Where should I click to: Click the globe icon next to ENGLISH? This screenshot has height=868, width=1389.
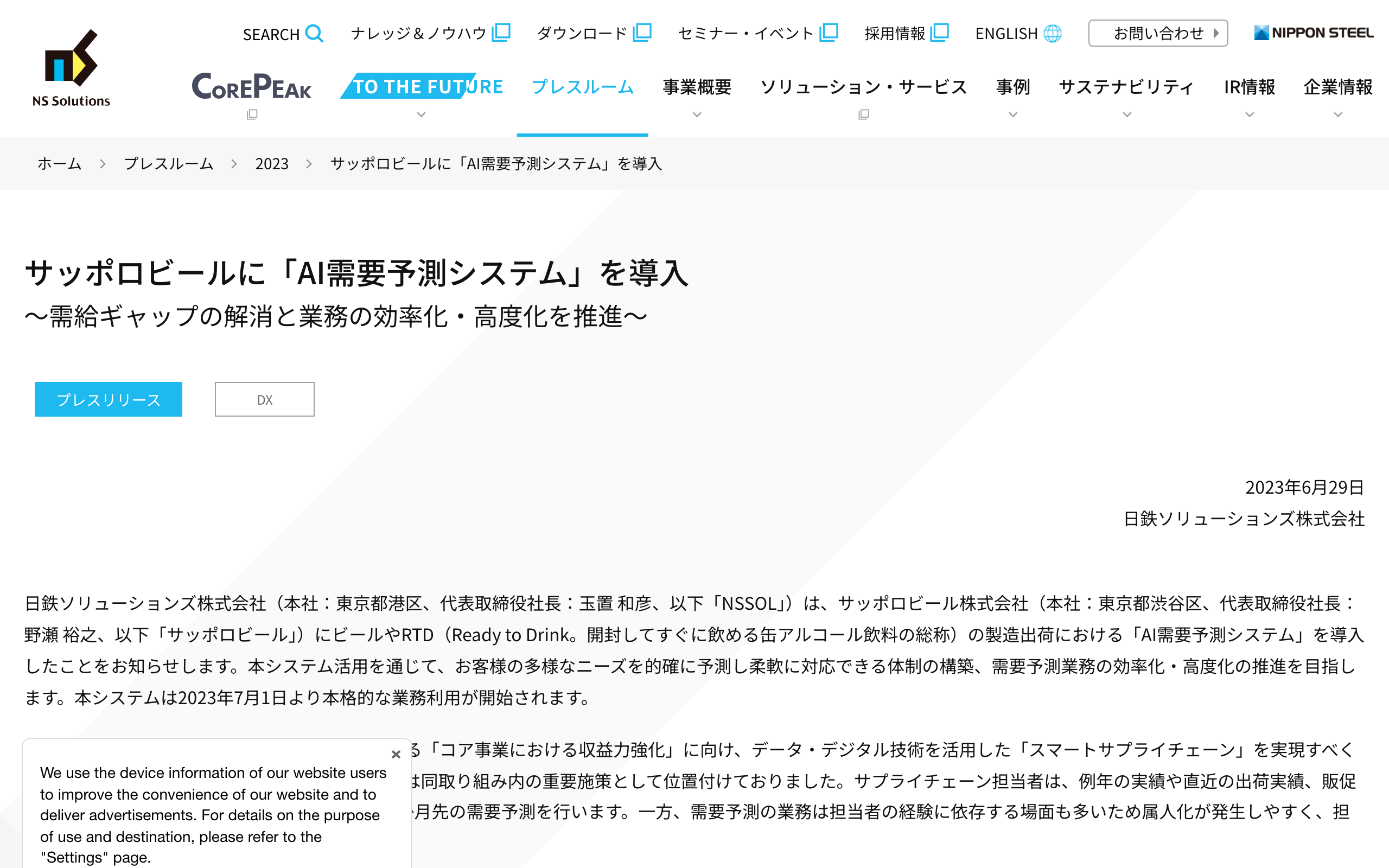(x=1052, y=33)
